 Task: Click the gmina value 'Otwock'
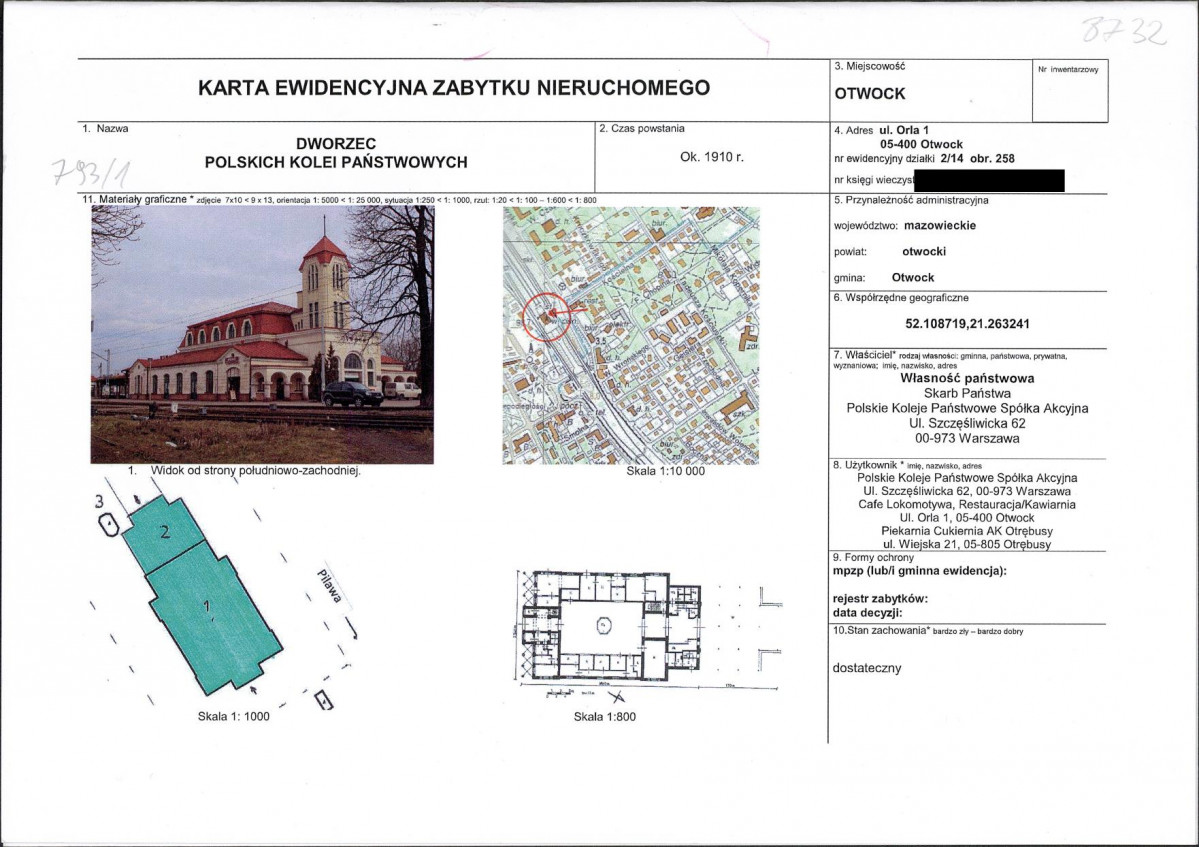913,277
